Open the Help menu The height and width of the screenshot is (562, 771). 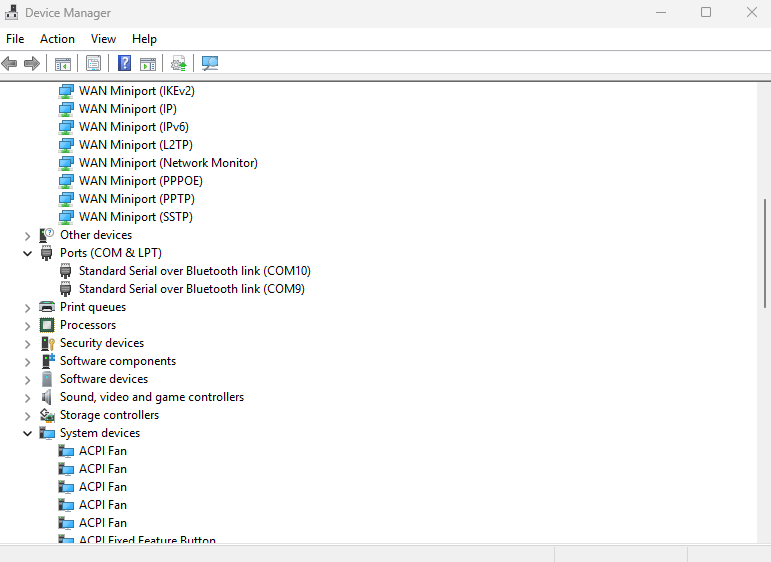click(144, 39)
